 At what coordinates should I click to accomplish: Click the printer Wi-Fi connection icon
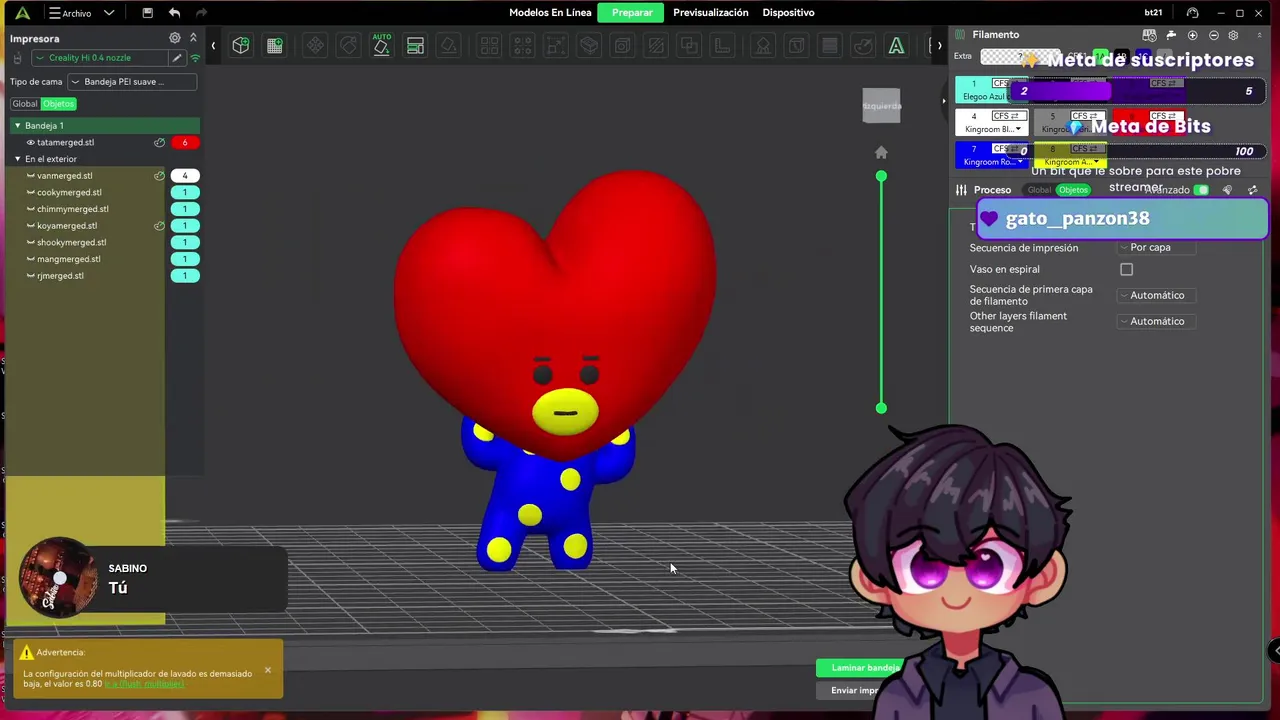point(195,58)
